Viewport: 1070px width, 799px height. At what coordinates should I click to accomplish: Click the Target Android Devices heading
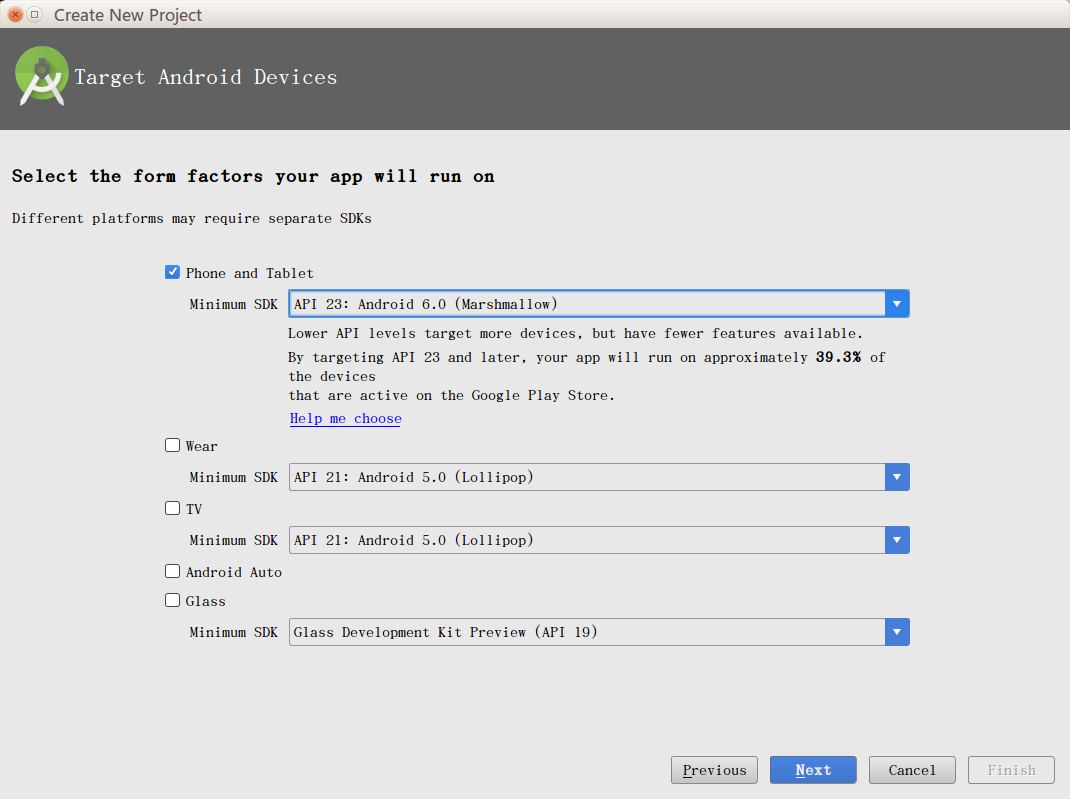click(206, 77)
